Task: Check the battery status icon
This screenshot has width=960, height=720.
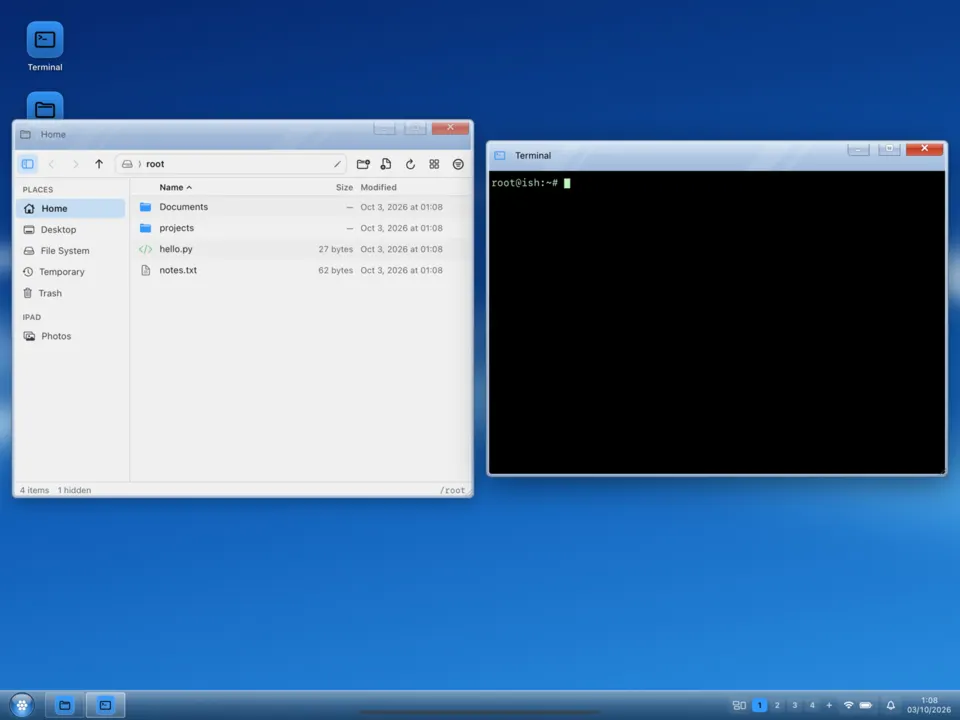Action: coord(866,705)
